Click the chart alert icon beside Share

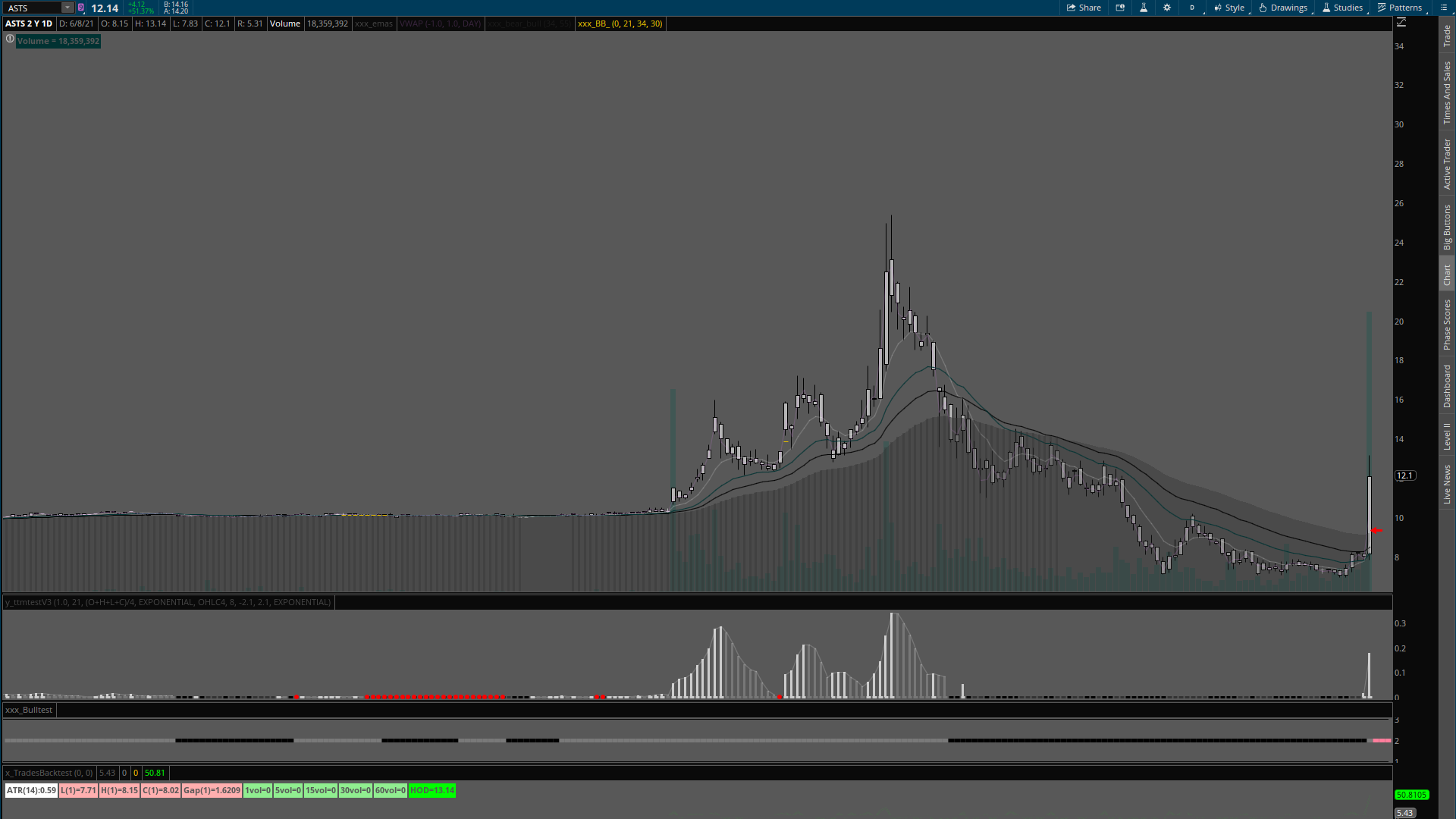(1120, 8)
